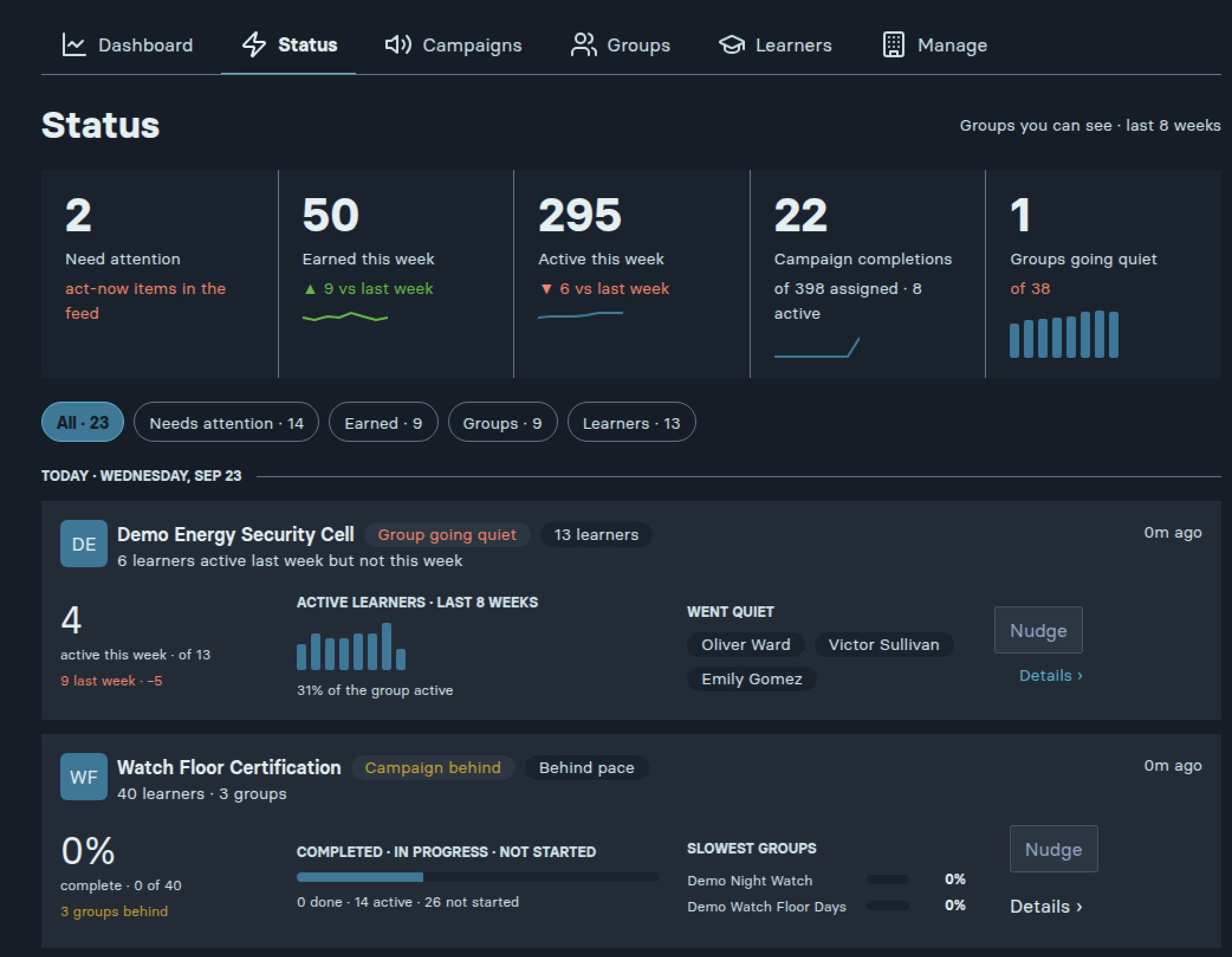Click the Group going quiet badge
The width and height of the screenshot is (1232, 957).
click(x=448, y=535)
